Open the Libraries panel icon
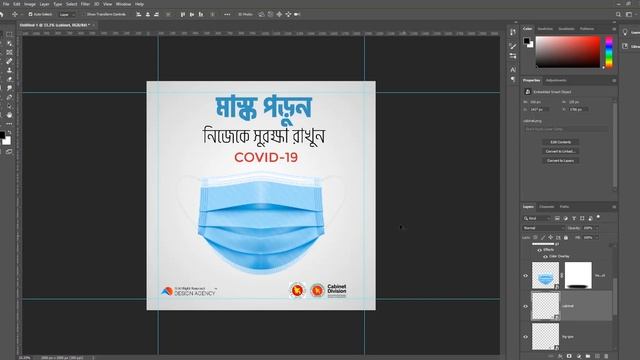The image size is (640, 360). point(625,46)
